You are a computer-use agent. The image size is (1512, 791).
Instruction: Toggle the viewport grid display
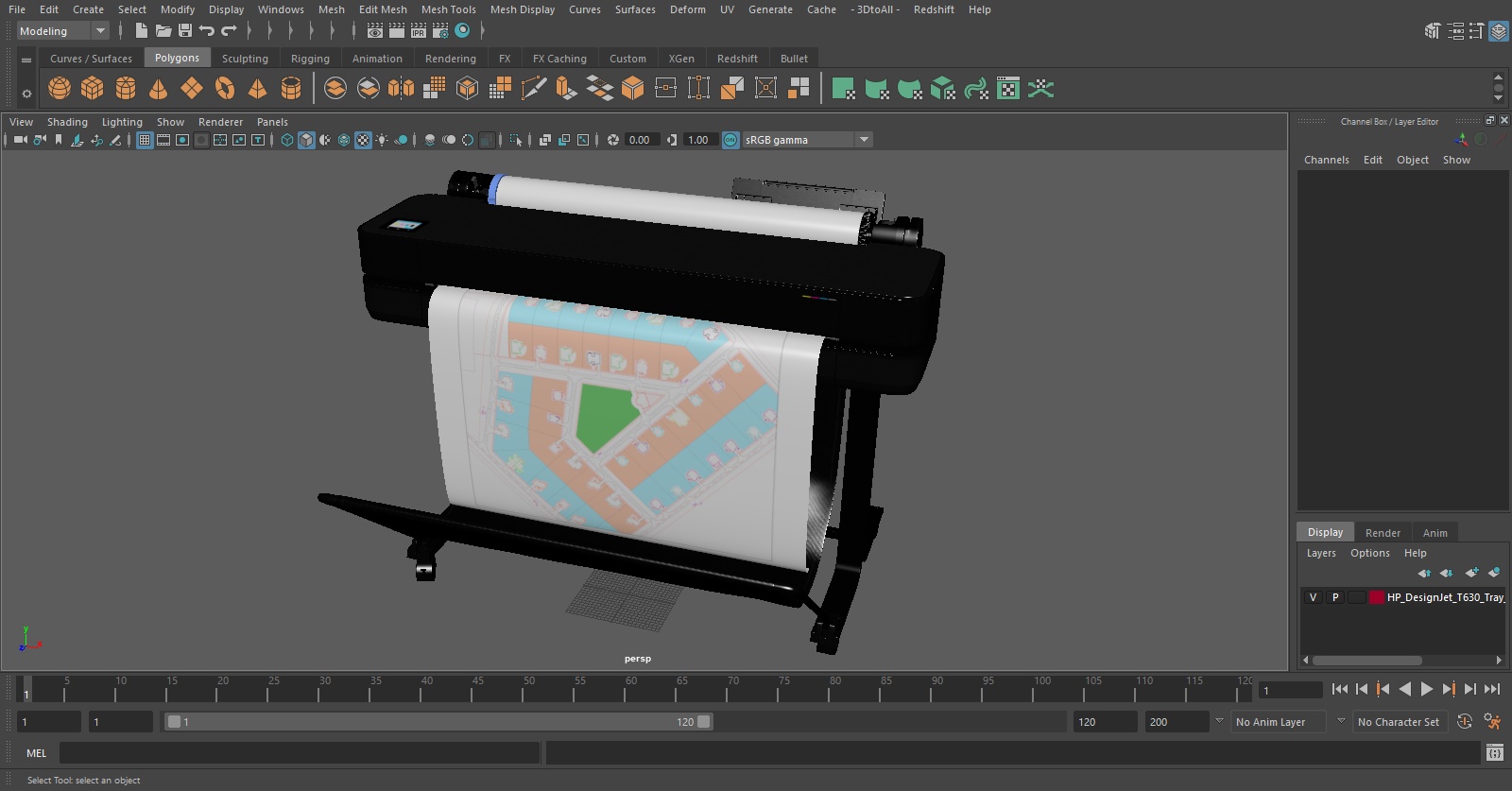[145, 140]
